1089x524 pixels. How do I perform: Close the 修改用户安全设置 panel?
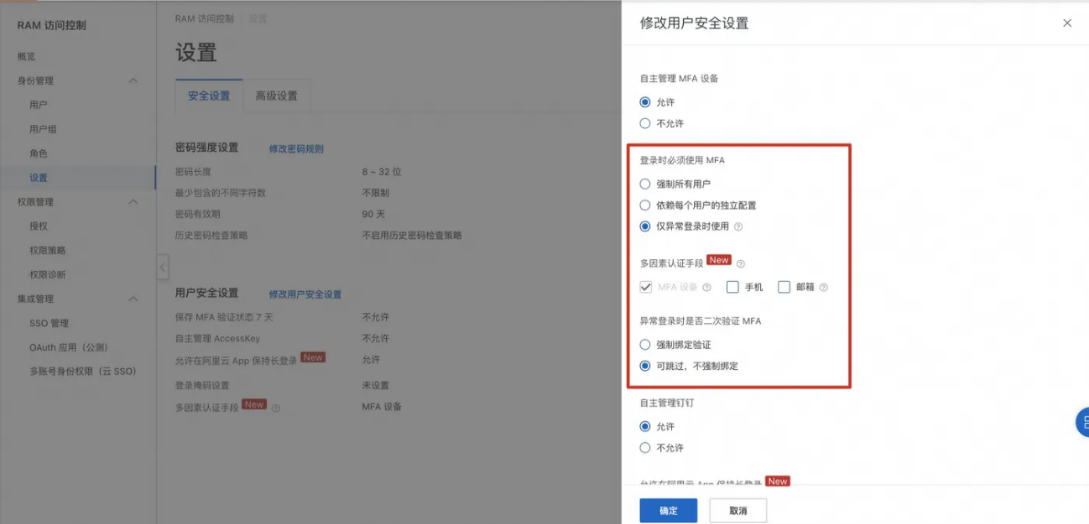pos(1067,23)
